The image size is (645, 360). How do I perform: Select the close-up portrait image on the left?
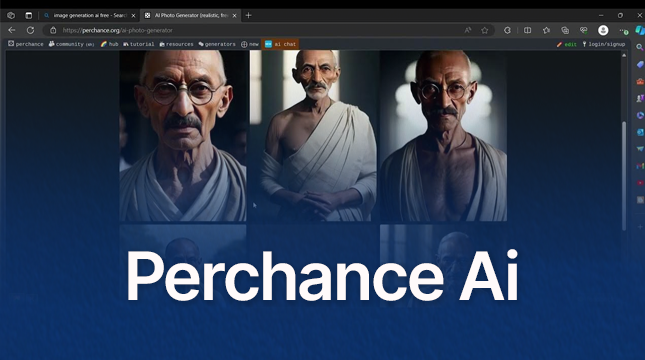tap(183, 136)
